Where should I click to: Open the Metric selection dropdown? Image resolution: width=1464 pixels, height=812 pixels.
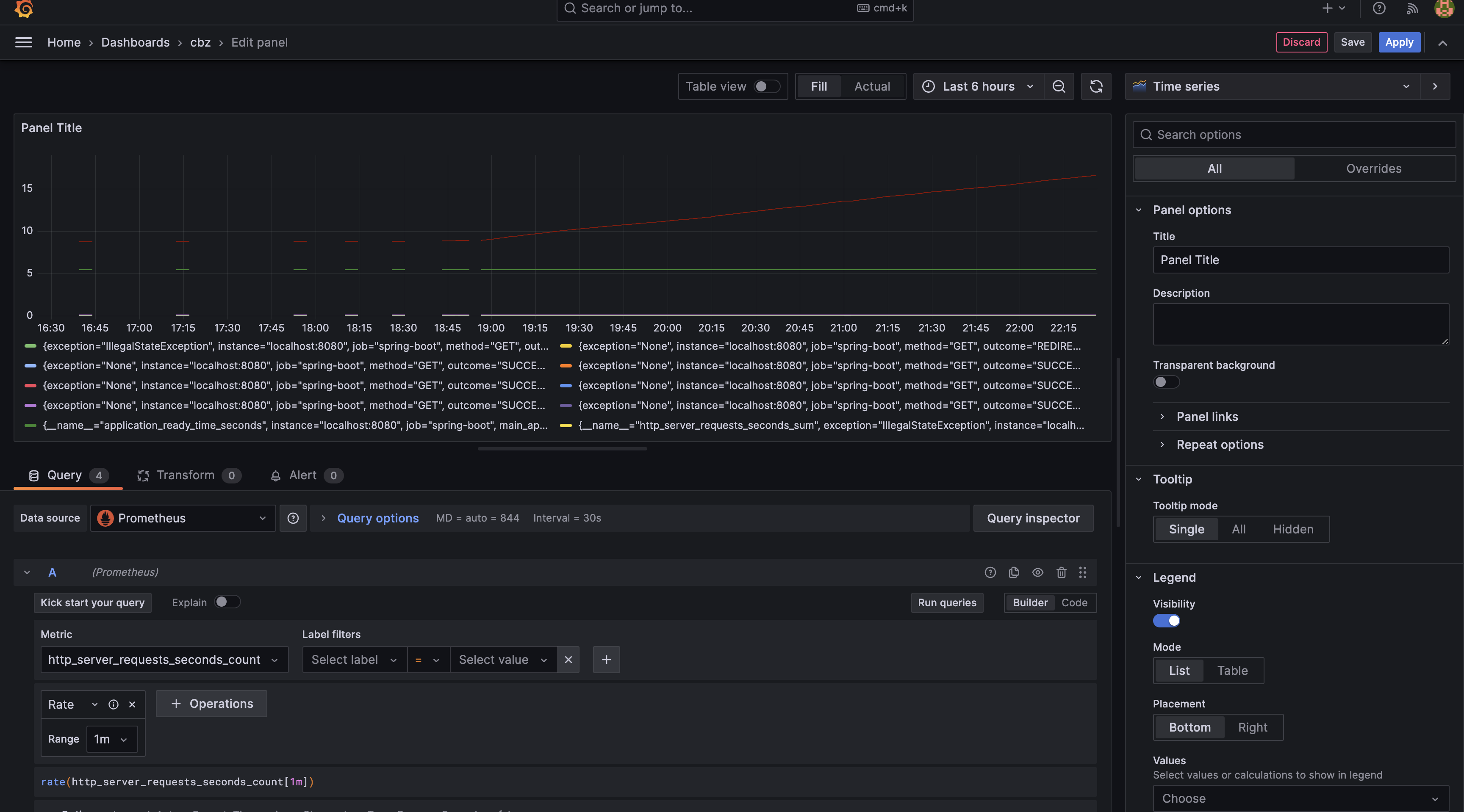click(164, 660)
